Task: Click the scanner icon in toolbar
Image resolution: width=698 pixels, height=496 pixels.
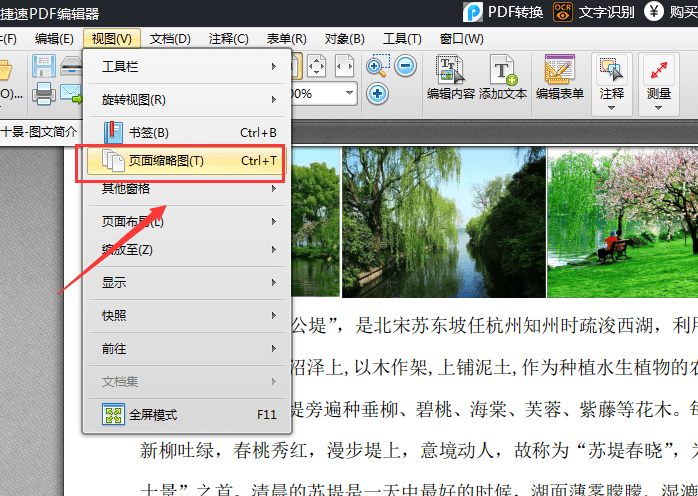Action: click(x=71, y=66)
